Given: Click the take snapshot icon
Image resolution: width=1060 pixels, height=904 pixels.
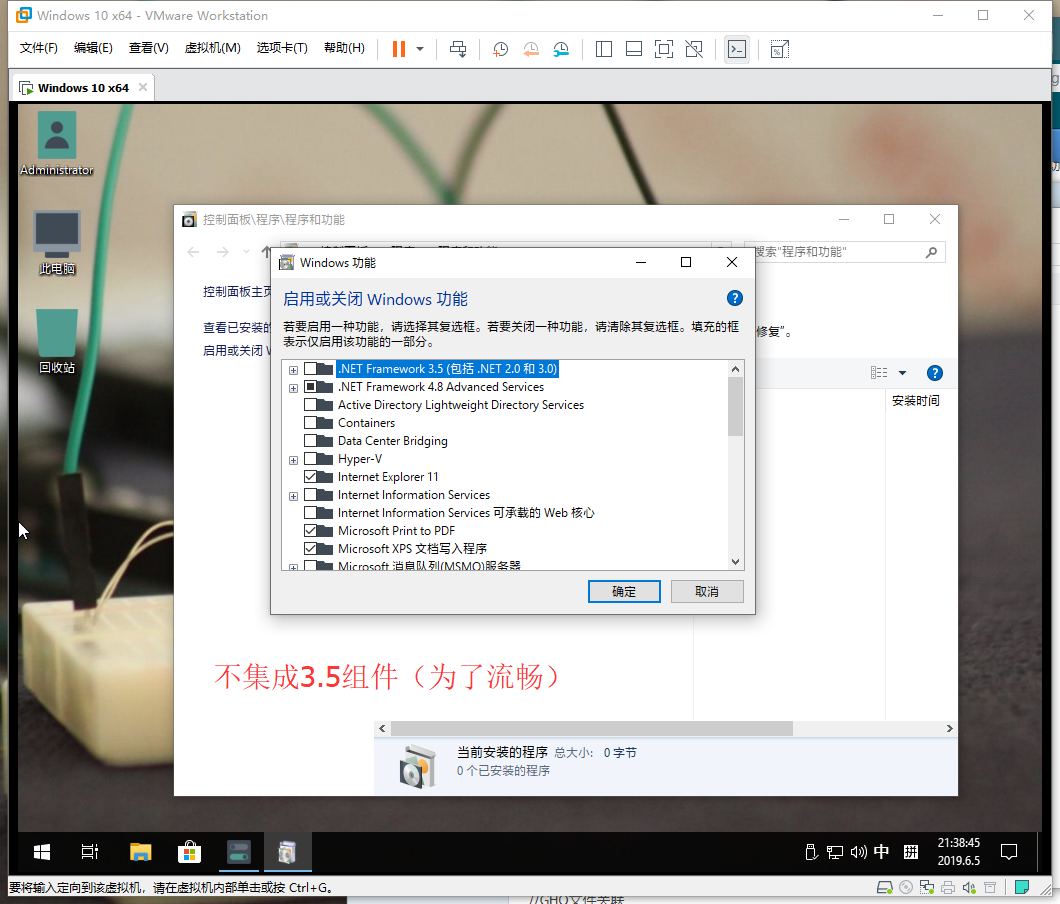Looking at the screenshot, I should pos(500,49).
